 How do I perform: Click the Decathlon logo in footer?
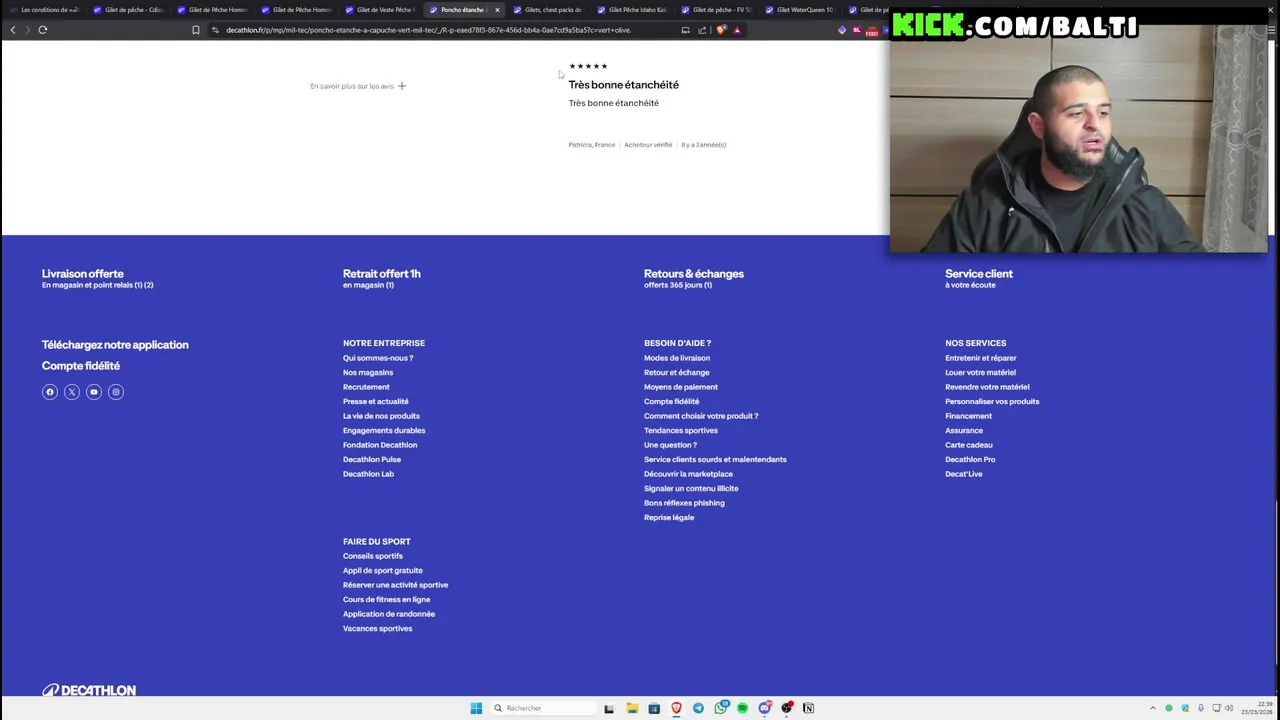coord(89,690)
